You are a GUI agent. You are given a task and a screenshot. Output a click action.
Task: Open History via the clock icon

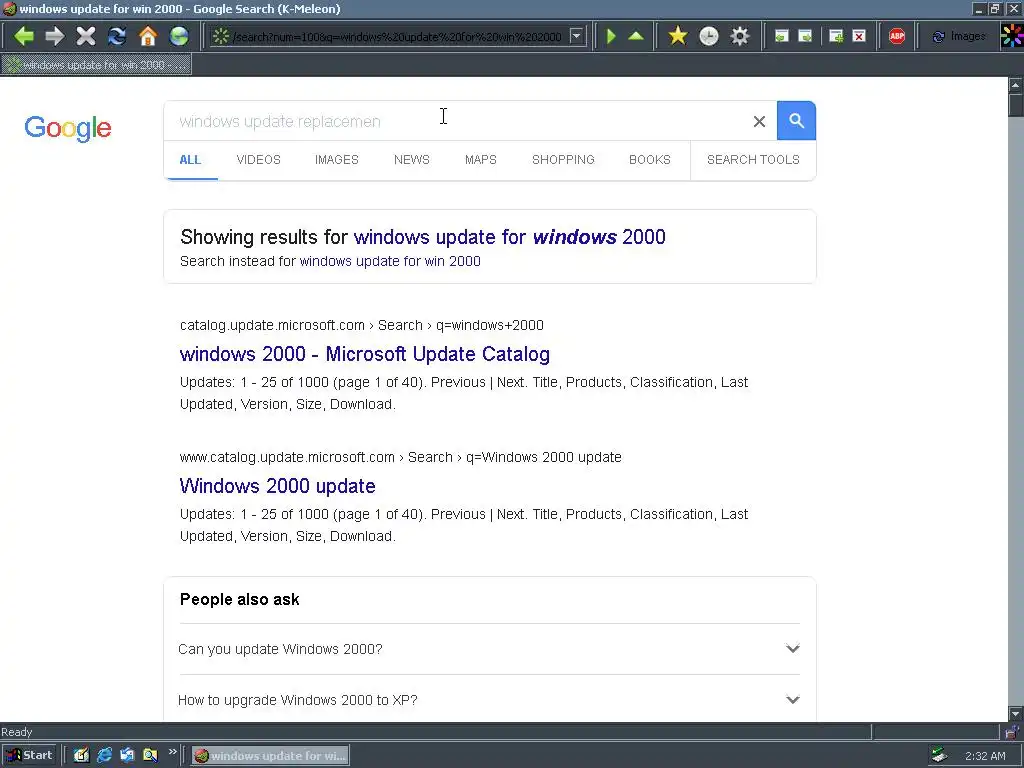coord(709,36)
